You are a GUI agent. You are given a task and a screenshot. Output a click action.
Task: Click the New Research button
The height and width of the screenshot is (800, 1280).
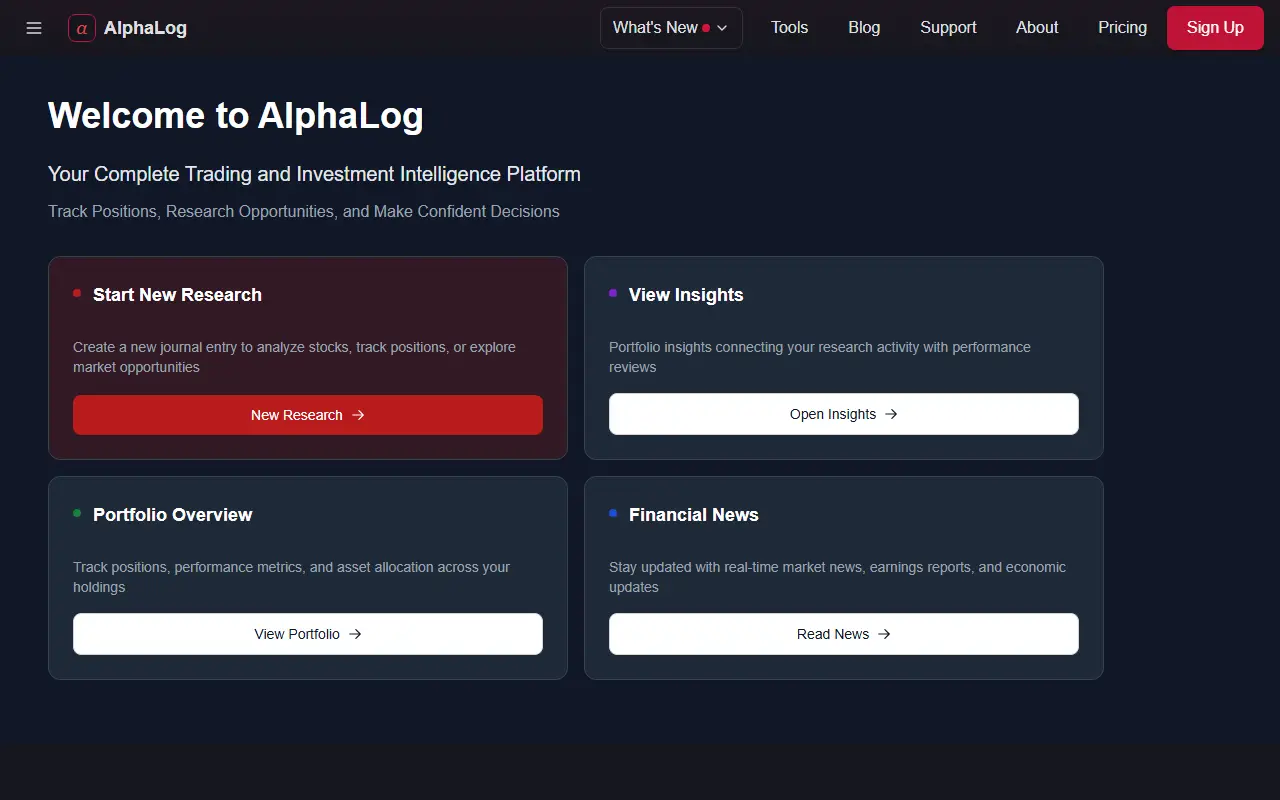point(308,415)
